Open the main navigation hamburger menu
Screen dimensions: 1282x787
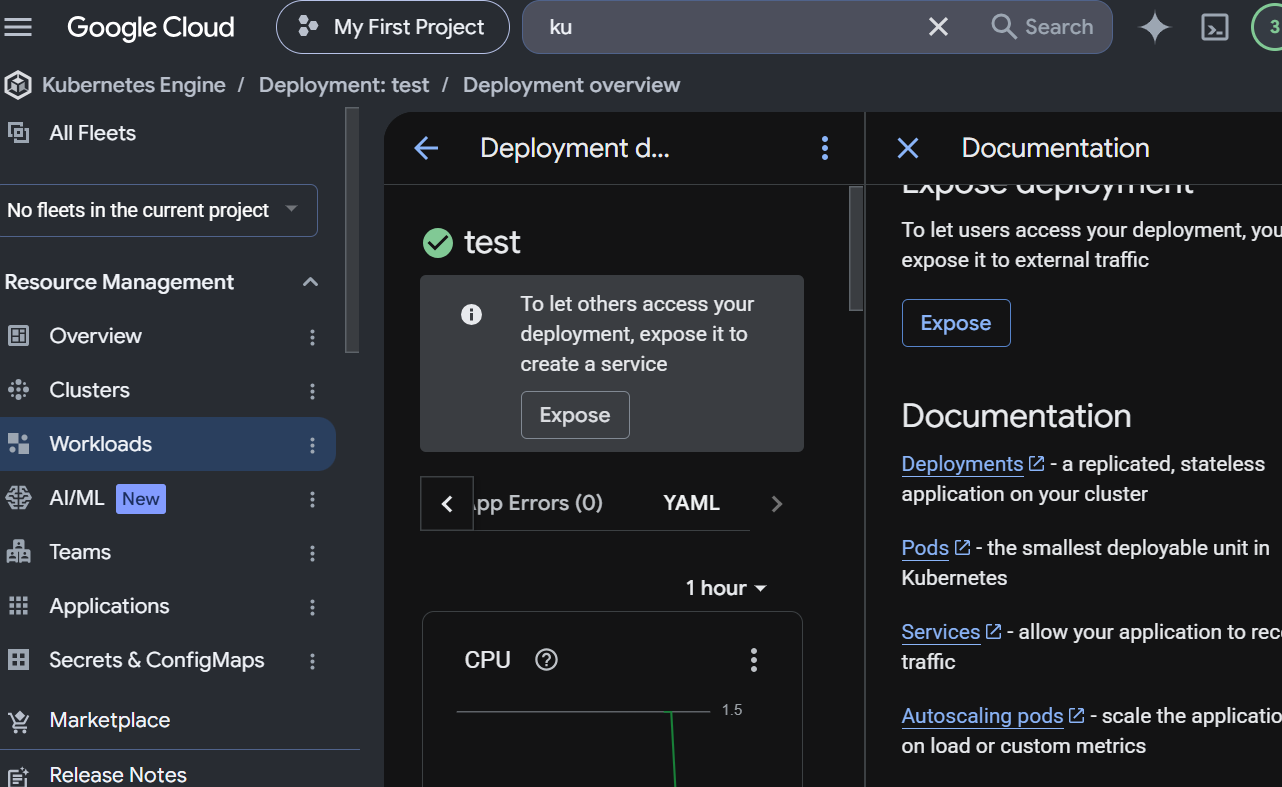(x=18, y=27)
